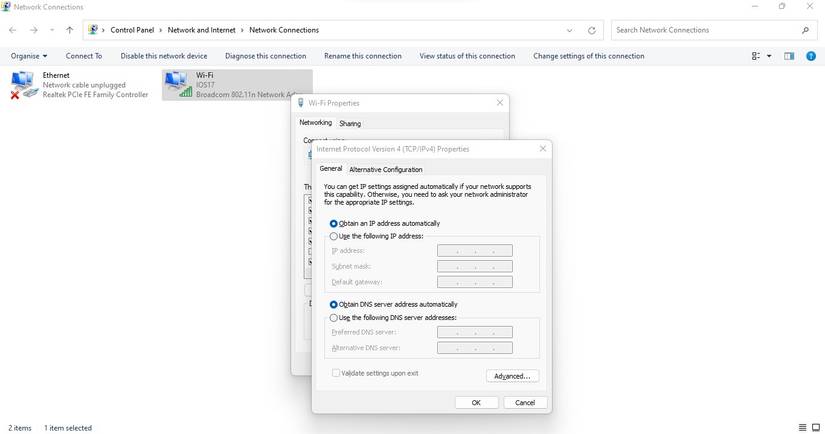Click Diagnose this connection
Screen dimensions: 825x434
[x=266, y=56]
